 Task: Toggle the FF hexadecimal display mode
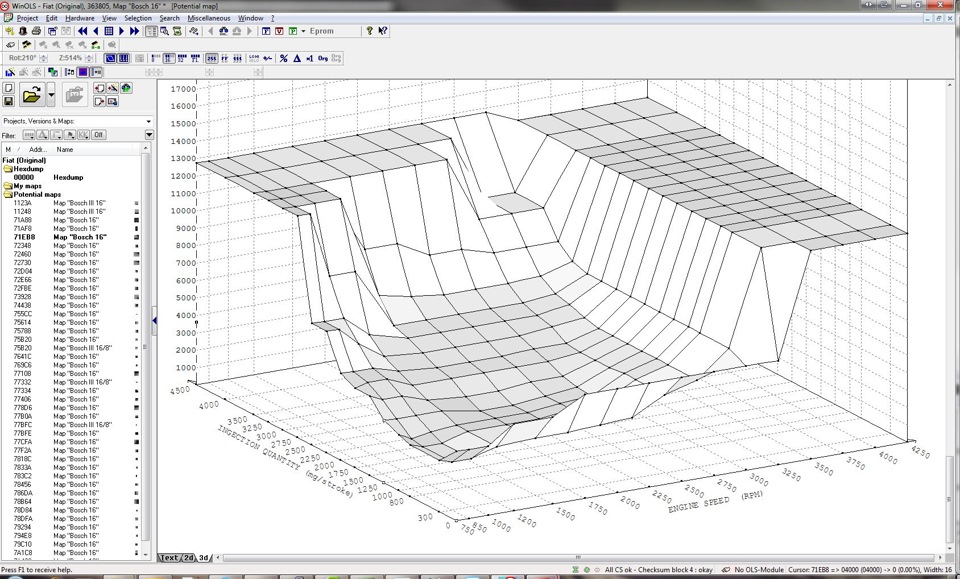click(x=225, y=58)
